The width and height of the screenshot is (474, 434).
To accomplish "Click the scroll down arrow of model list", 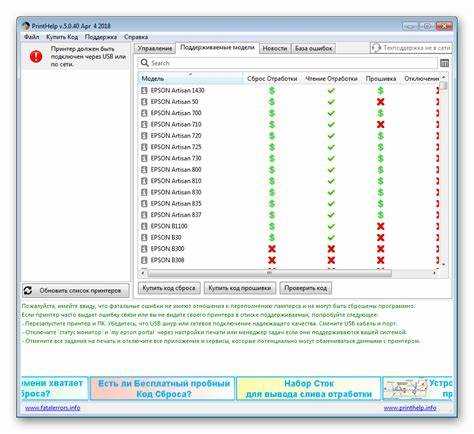I will [444, 265].
